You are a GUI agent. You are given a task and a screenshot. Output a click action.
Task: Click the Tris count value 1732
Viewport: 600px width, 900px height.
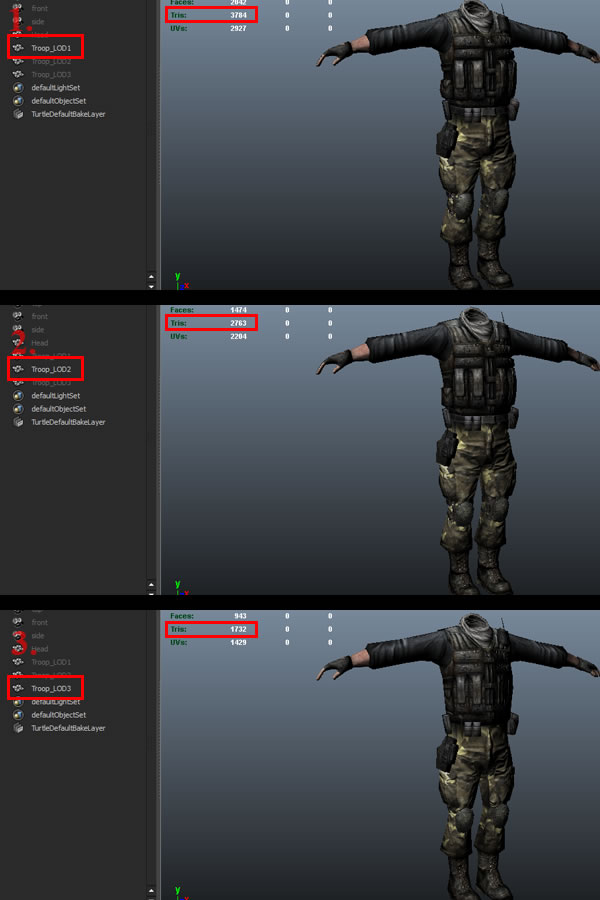point(238,629)
